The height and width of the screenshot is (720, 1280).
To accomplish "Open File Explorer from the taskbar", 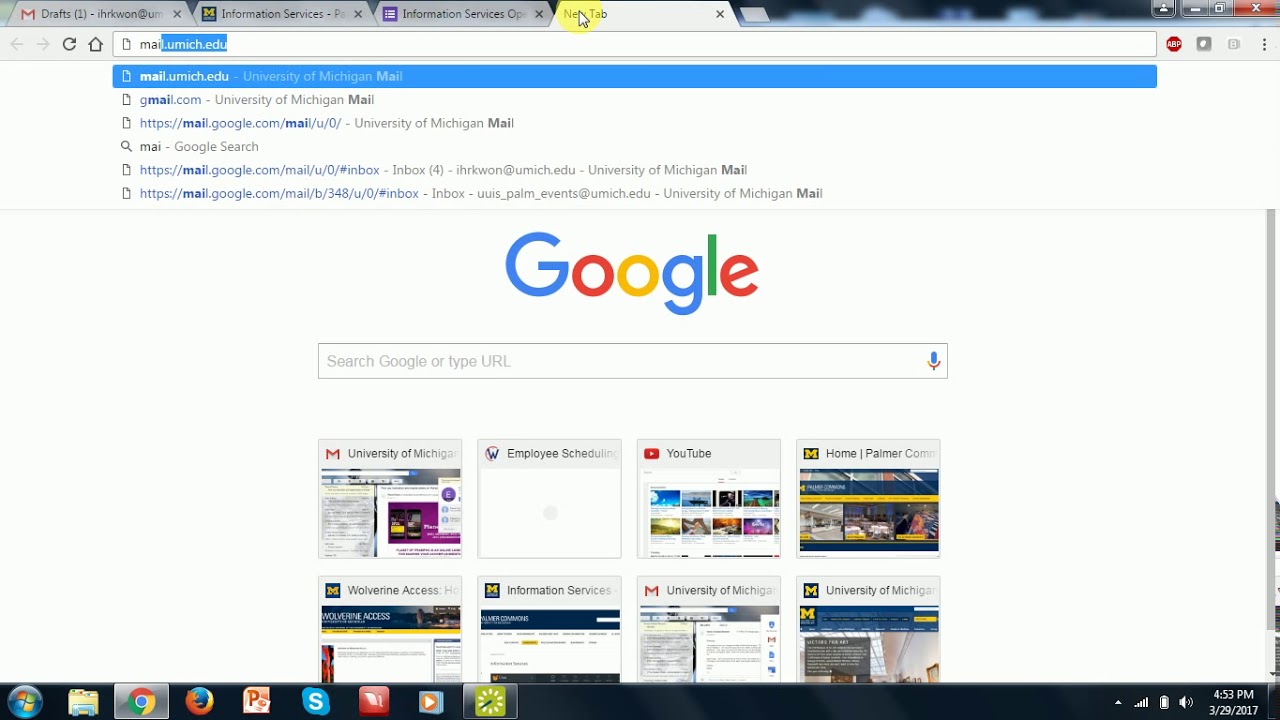I will click(x=83, y=702).
